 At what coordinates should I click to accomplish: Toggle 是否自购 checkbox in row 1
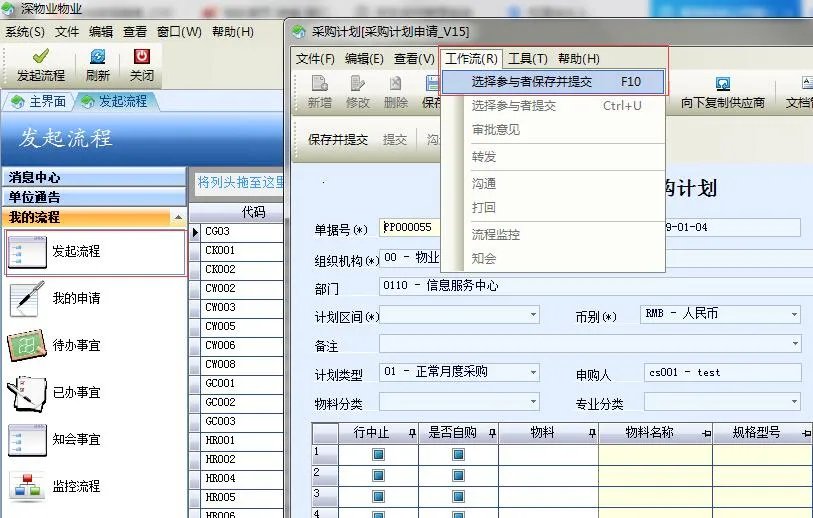(458, 455)
